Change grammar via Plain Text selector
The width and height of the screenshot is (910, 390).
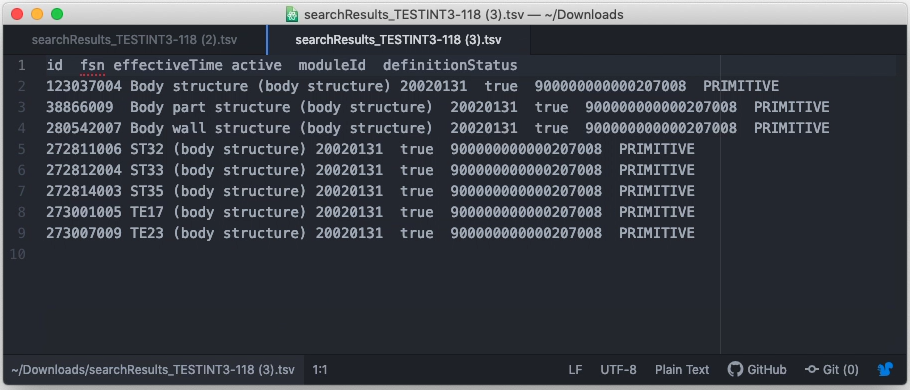point(682,370)
